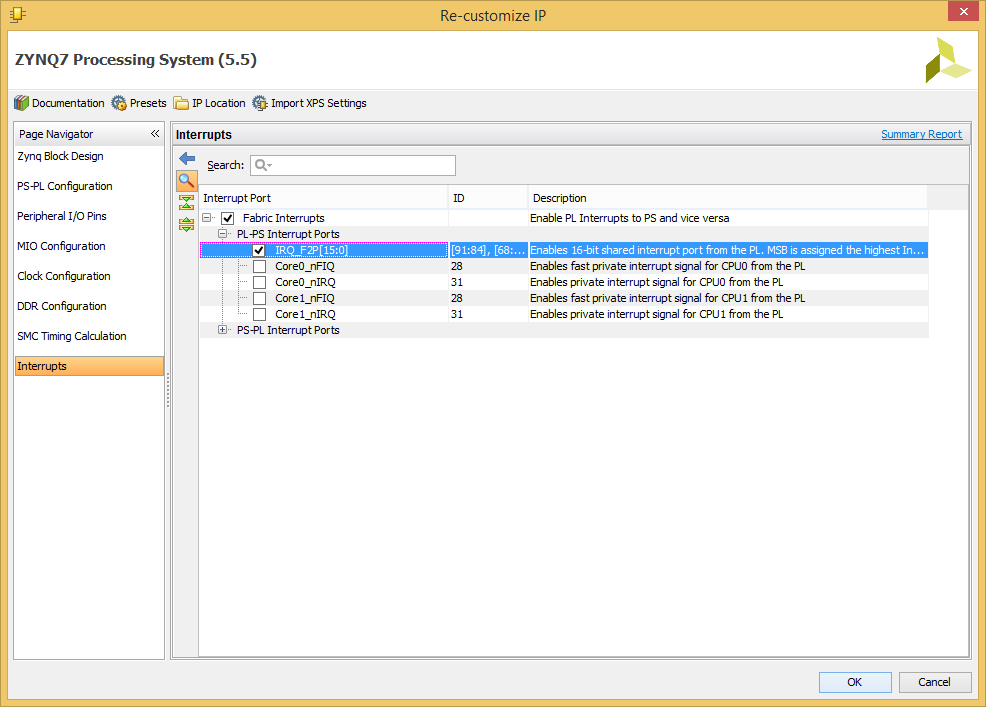Uncheck the Fabric Interrupts checkbox
The height and width of the screenshot is (707, 986).
228,218
